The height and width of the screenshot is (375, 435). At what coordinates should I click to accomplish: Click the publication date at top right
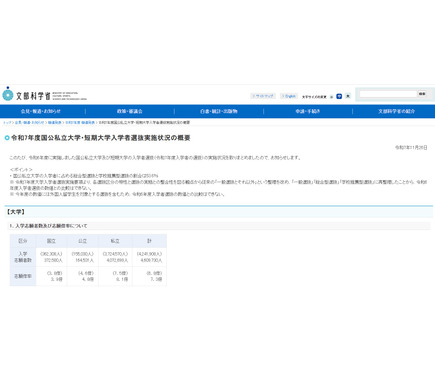411,147
